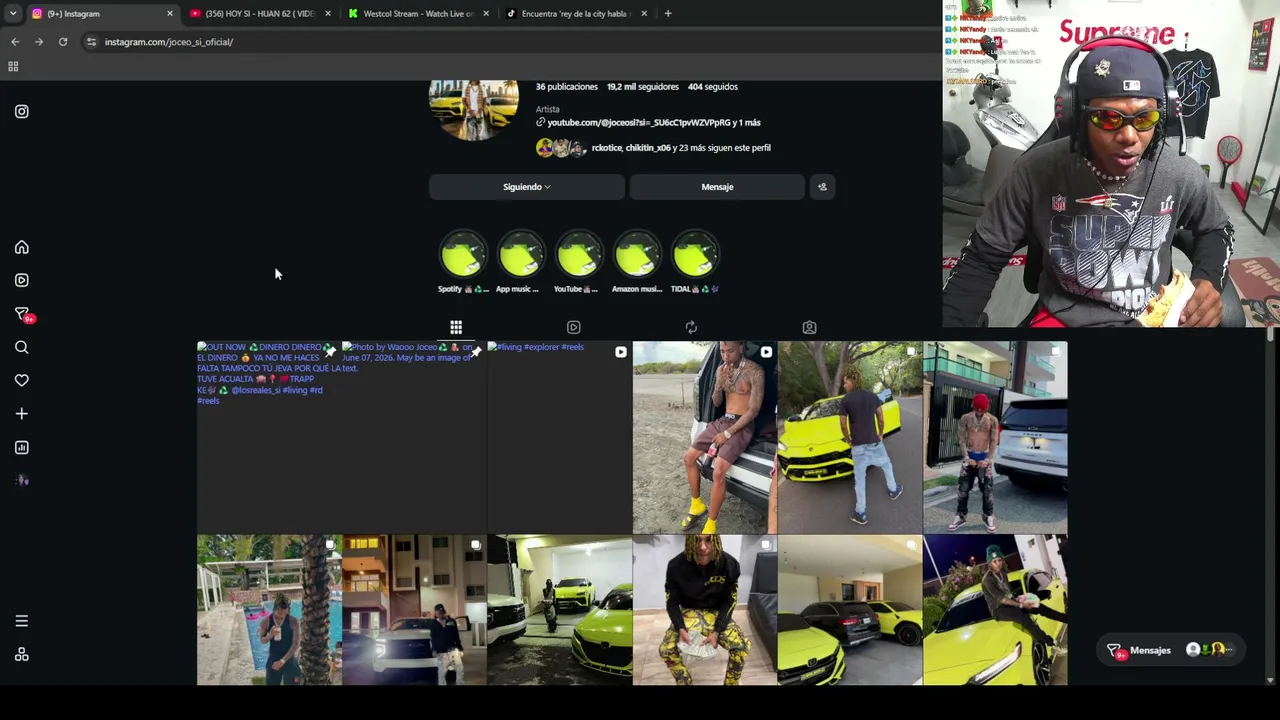Open own profile avatar in sidebar

point(22,480)
